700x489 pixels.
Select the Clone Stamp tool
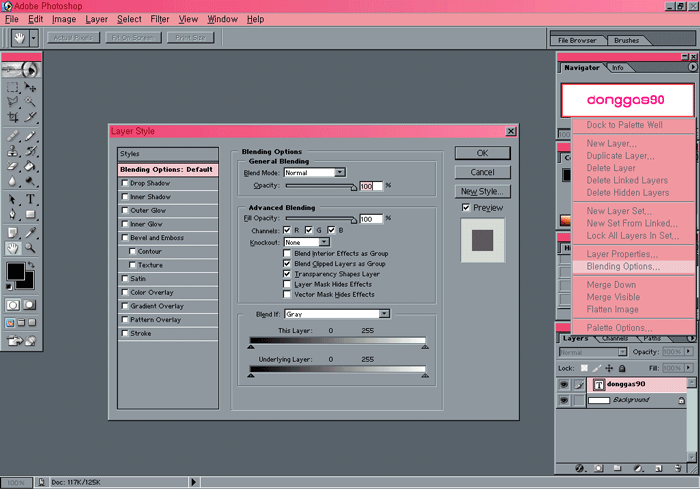pos(12,151)
